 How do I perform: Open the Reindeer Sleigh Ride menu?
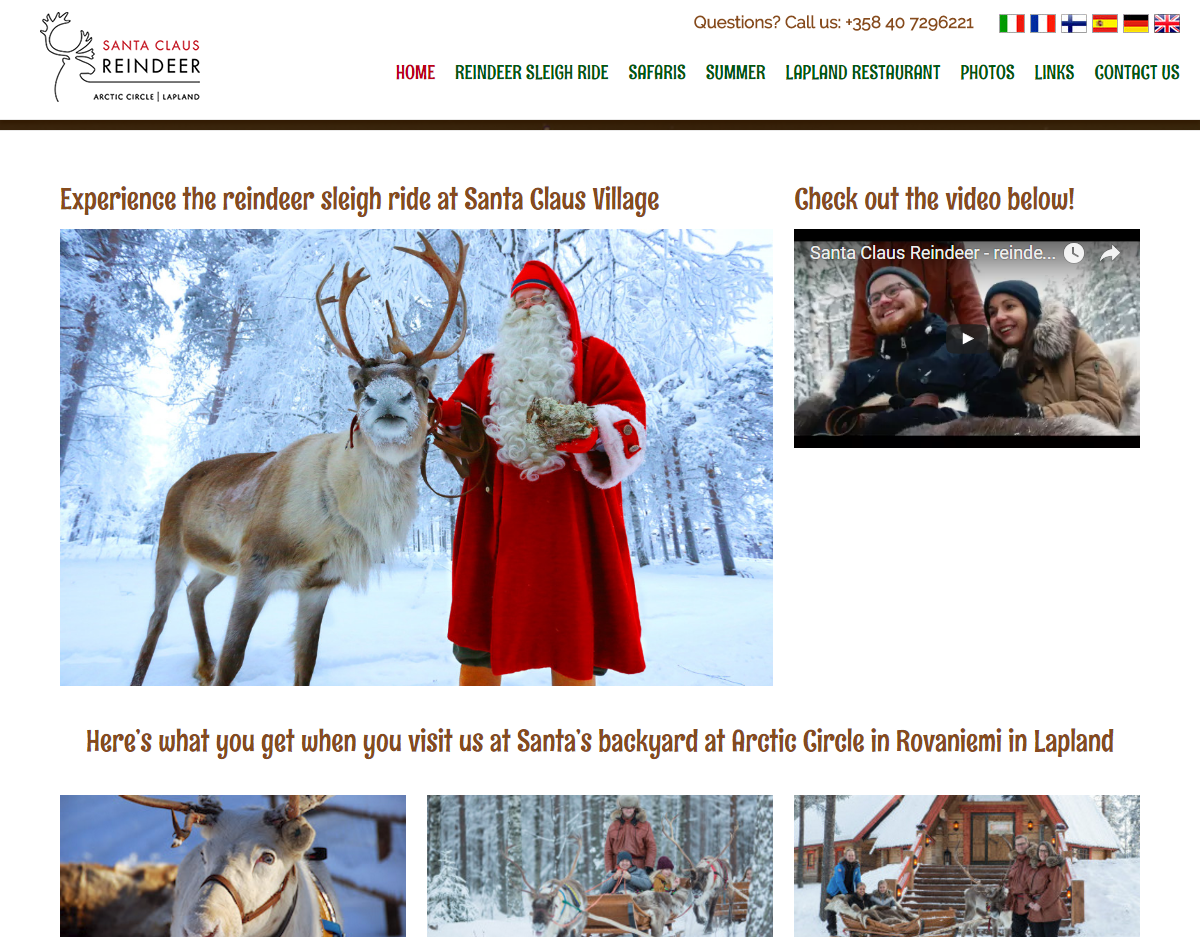tap(531, 72)
